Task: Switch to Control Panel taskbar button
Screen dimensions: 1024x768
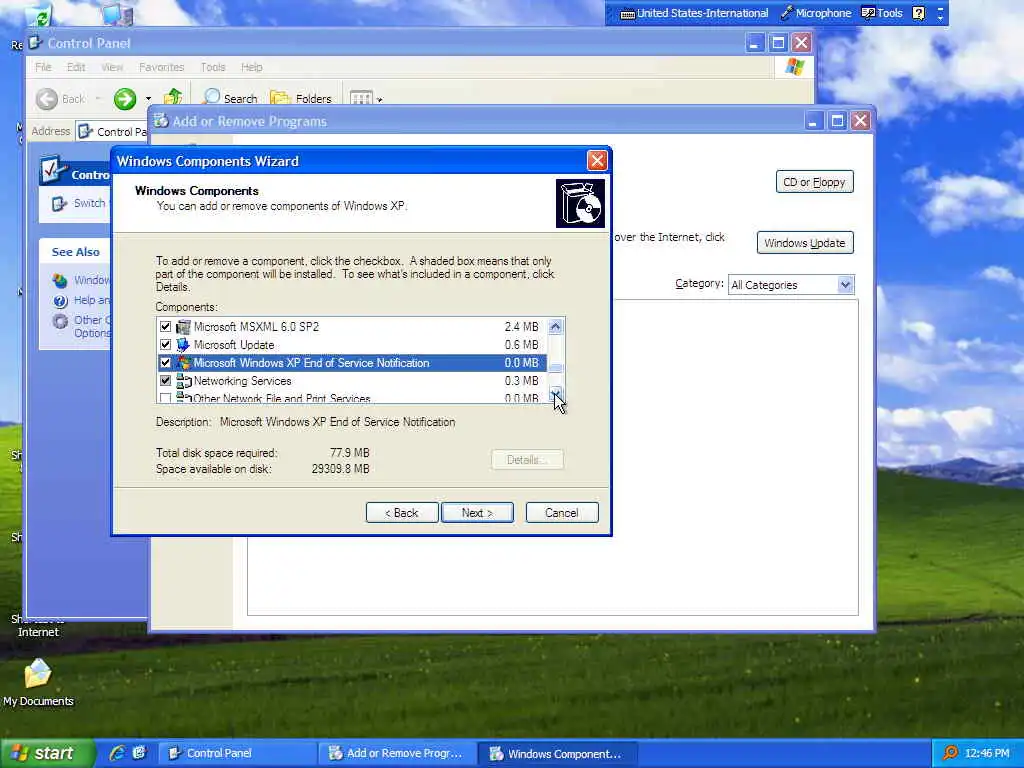Action: (236, 754)
